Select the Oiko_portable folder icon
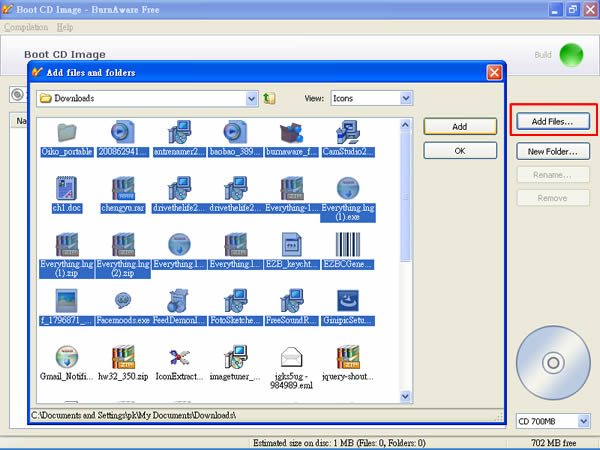Screen dimensions: 600x450 [x=67, y=132]
